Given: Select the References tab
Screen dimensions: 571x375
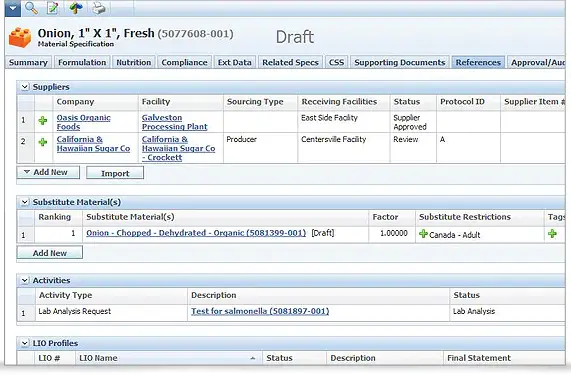Looking at the screenshot, I should click(478, 62).
